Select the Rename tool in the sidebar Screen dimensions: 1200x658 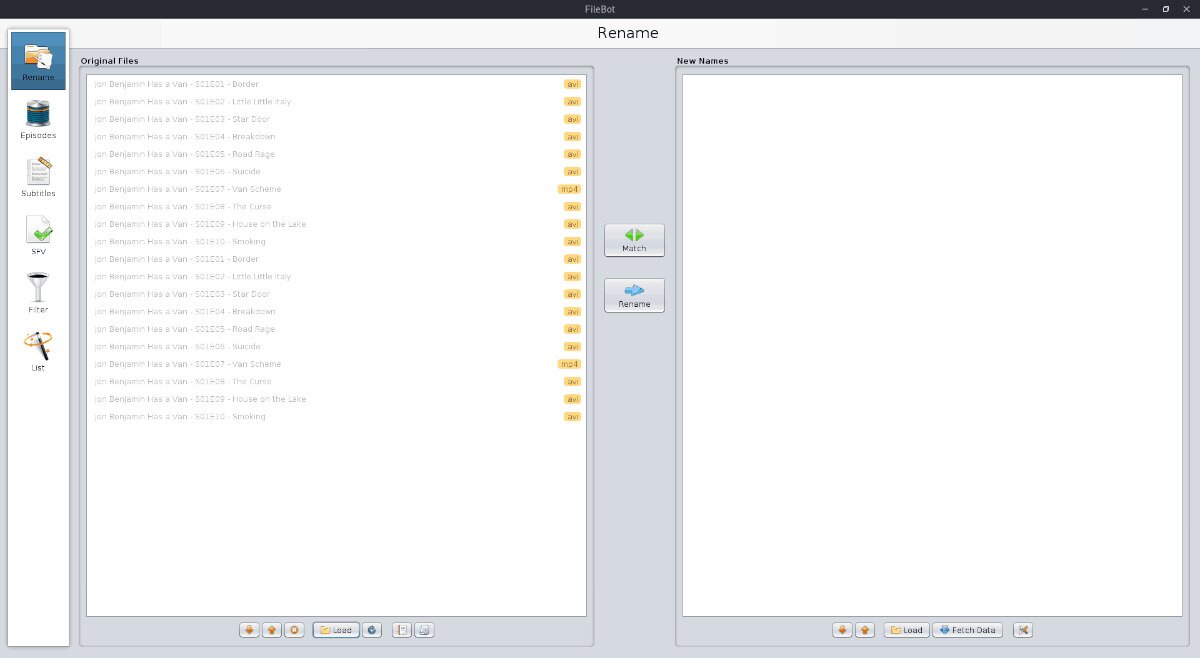pos(37,61)
